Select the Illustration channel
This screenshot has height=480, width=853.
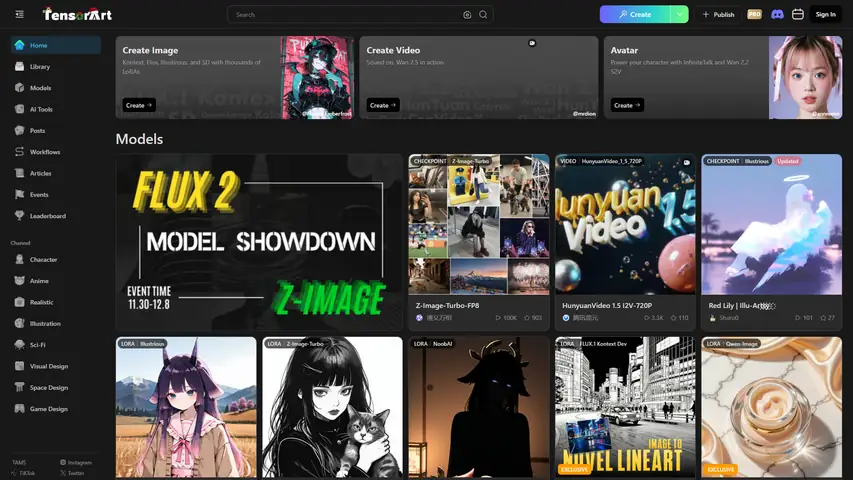[55, 323]
